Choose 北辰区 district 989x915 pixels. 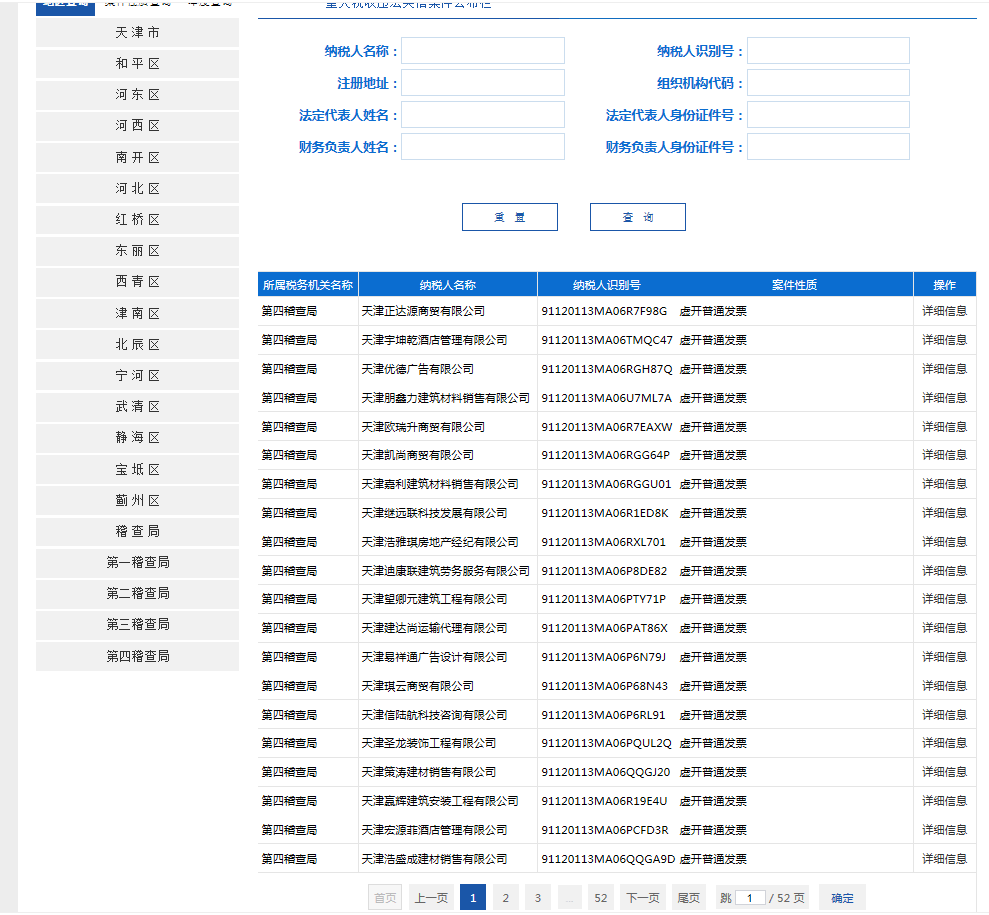[x=138, y=344]
